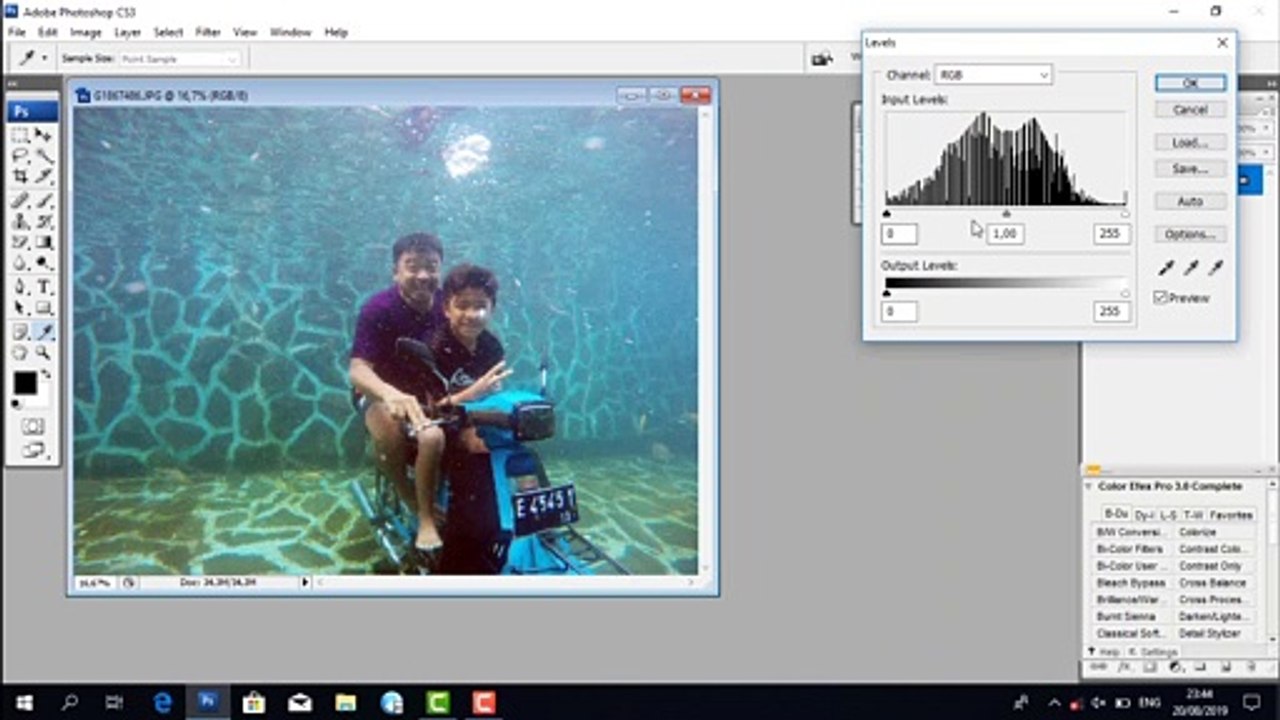
Task: Open the Filter menu
Action: click(x=207, y=32)
